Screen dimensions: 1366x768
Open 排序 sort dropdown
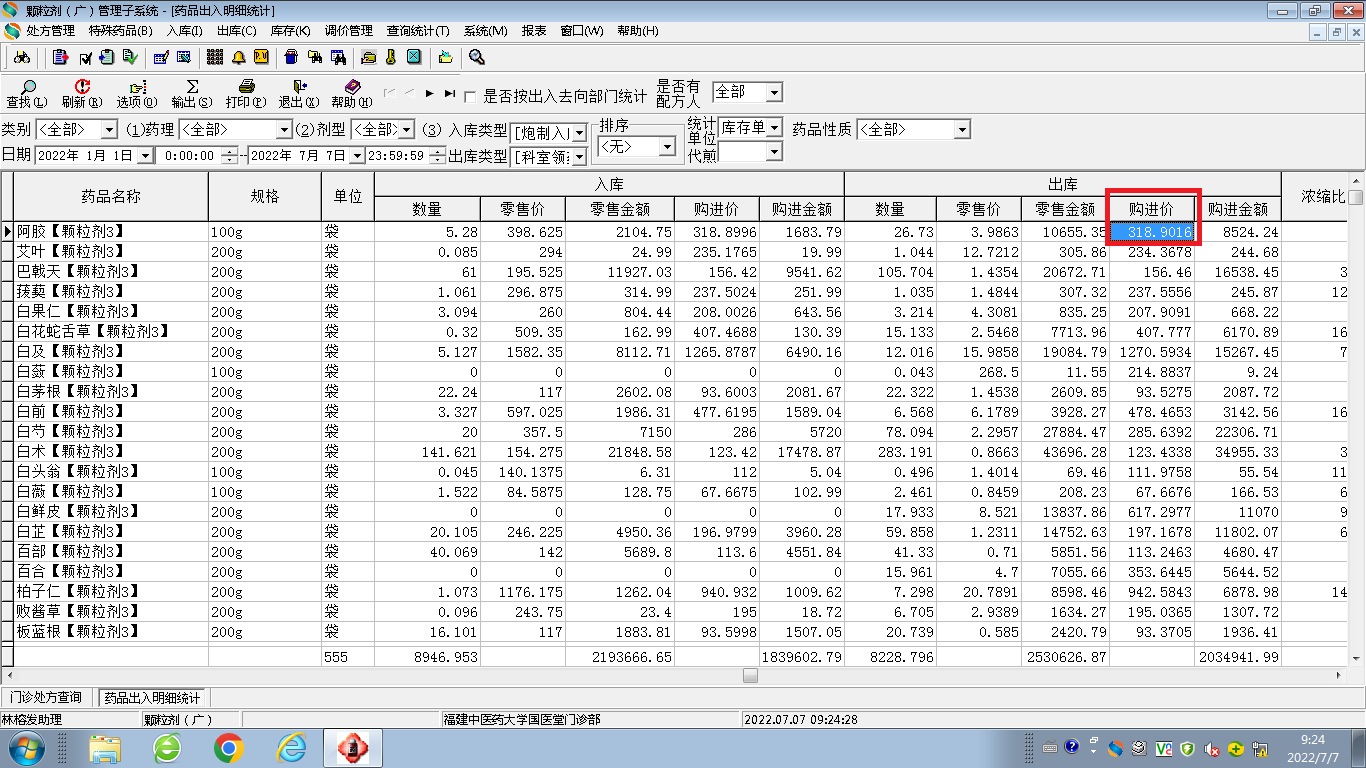click(x=667, y=147)
